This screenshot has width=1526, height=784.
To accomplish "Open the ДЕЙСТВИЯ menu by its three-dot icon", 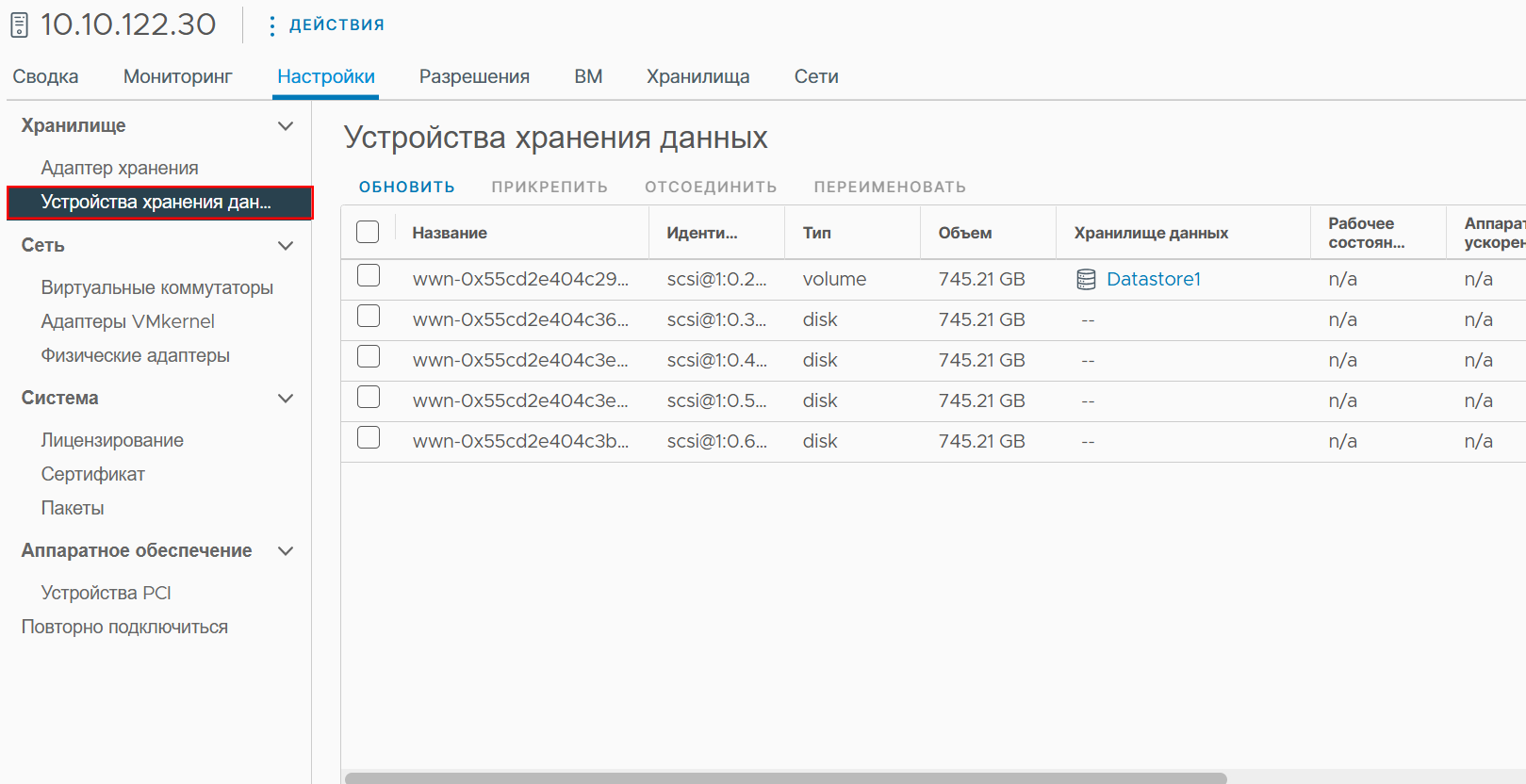I will click(272, 25).
